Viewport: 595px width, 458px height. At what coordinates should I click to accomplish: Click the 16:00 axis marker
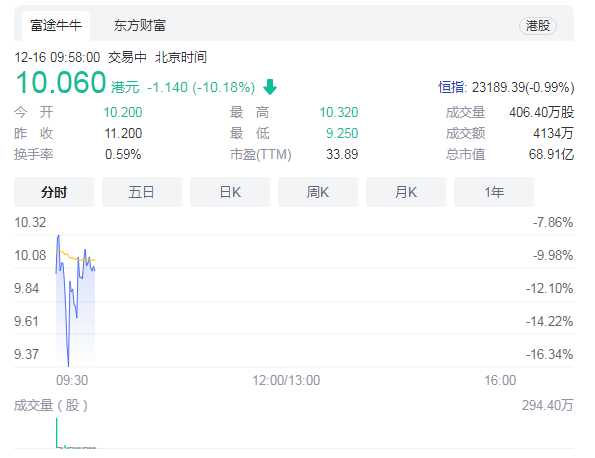(500, 380)
